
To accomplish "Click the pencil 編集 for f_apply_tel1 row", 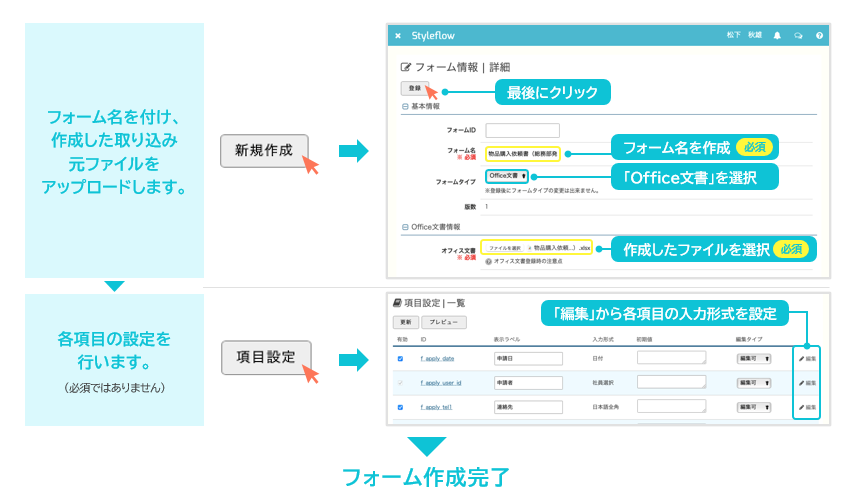I will click(807, 407).
